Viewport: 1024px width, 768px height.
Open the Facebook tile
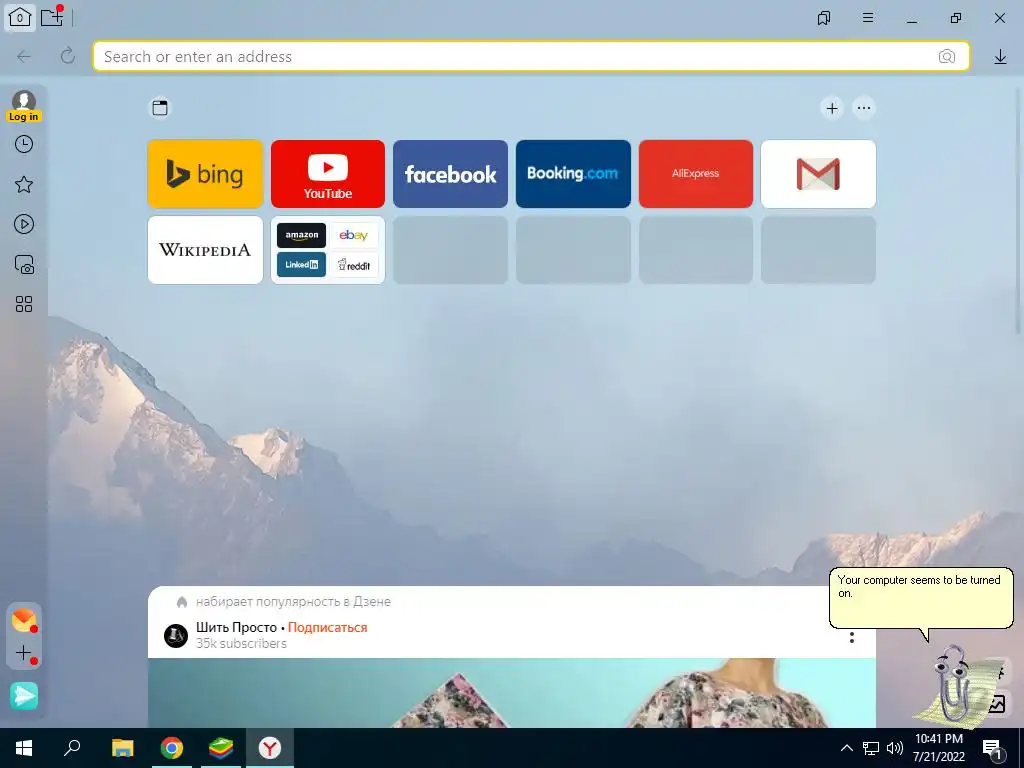pos(451,174)
